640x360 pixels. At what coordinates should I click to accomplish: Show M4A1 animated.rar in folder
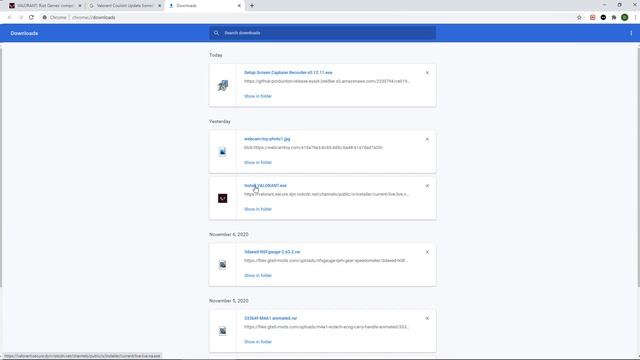point(258,342)
